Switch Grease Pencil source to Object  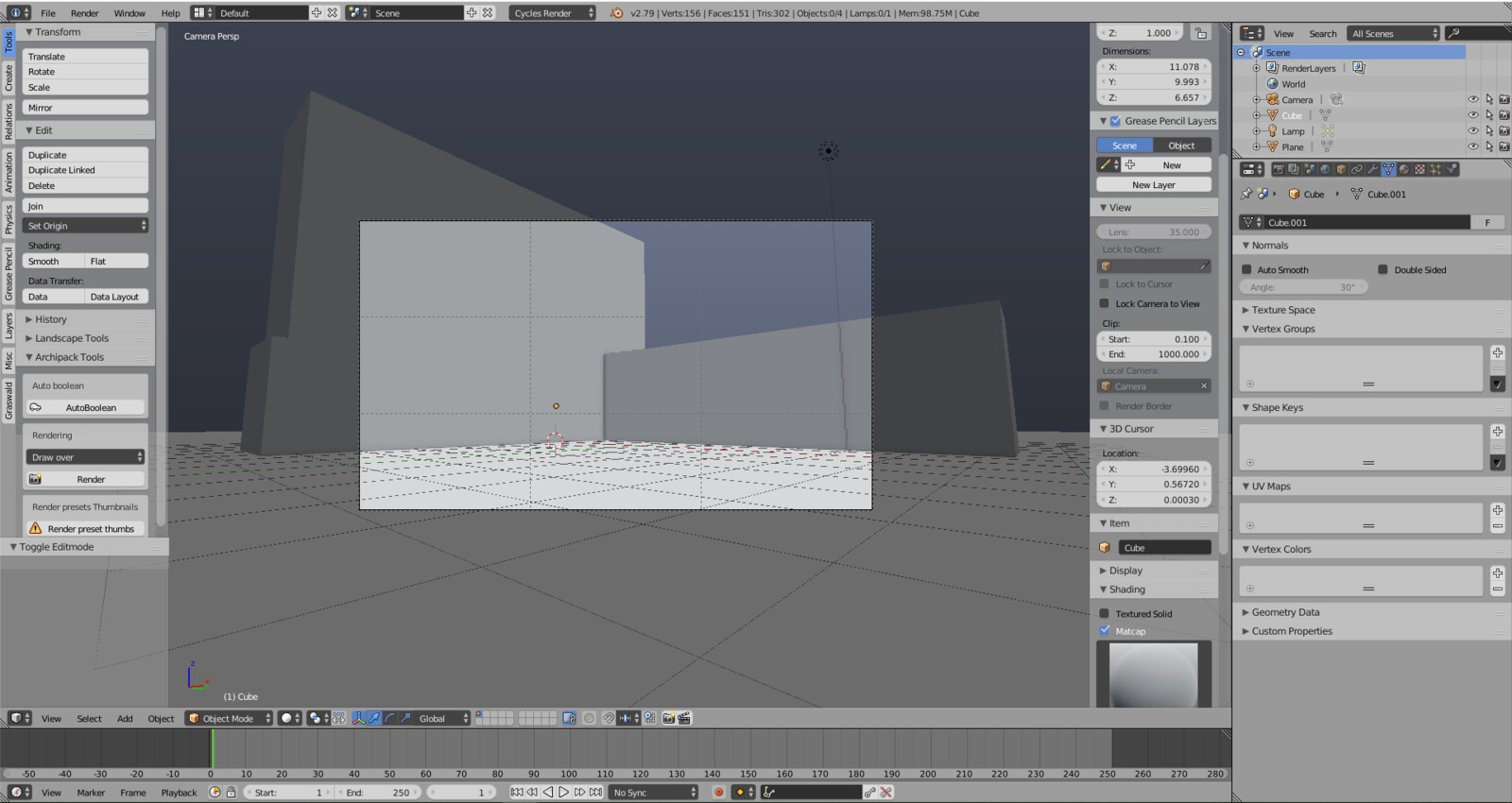(x=1181, y=145)
